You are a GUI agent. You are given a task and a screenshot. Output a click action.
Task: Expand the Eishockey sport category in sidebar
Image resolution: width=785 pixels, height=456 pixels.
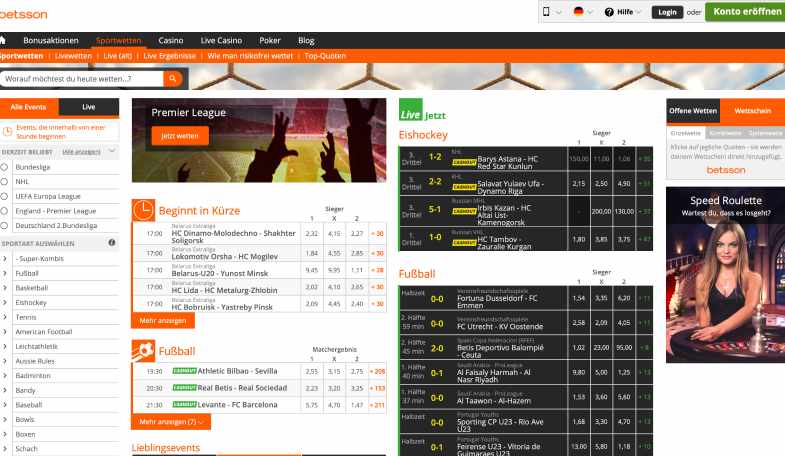(5, 302)
